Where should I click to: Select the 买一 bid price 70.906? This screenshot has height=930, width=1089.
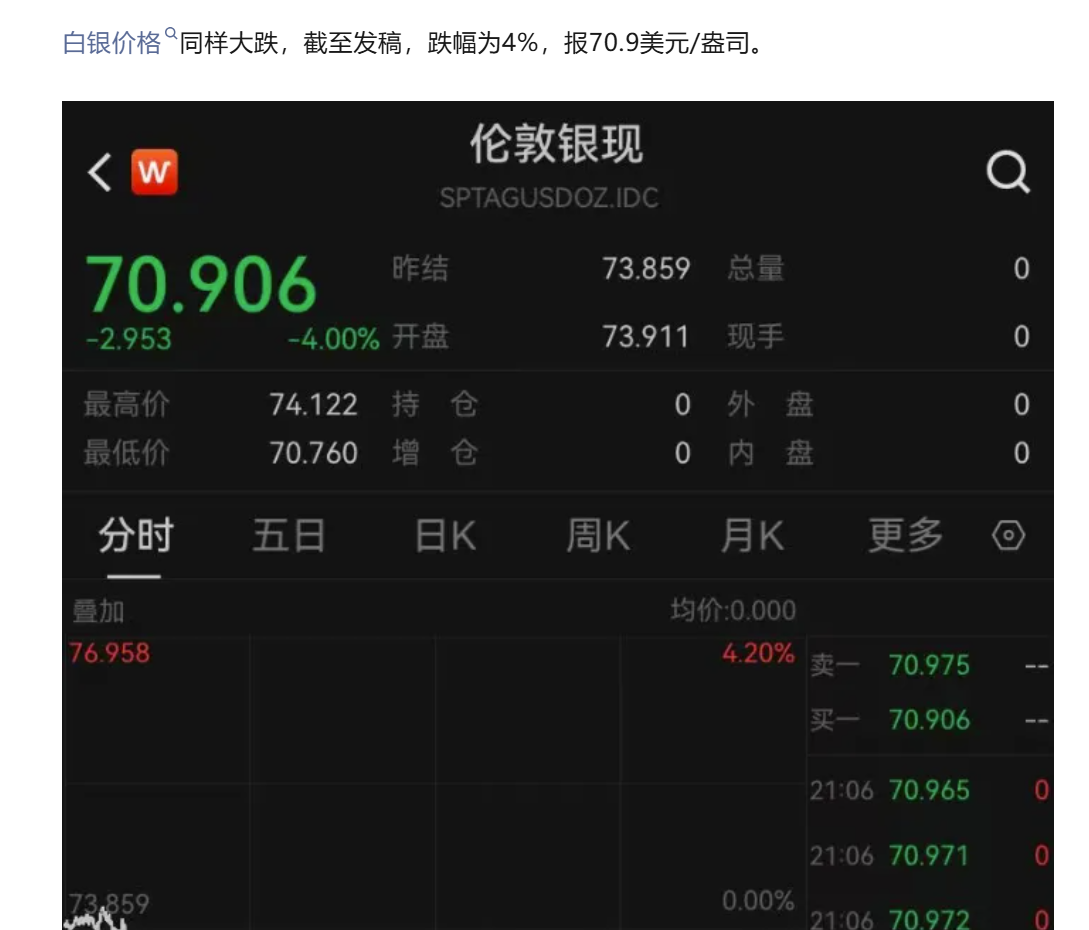(x=929, y=720)
